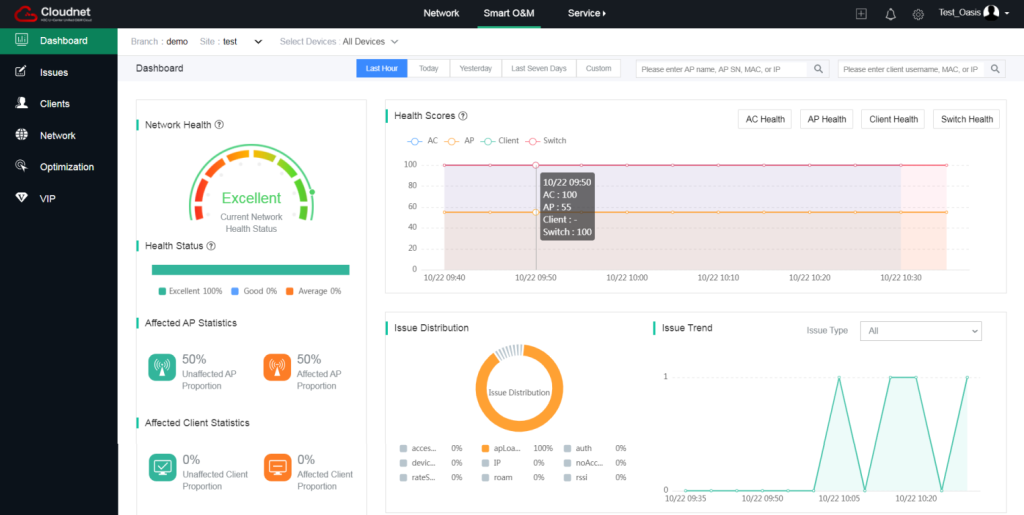Expand the site test dropdown
Viewport: 1024px width, 515px height.
(x=258, y=42)
